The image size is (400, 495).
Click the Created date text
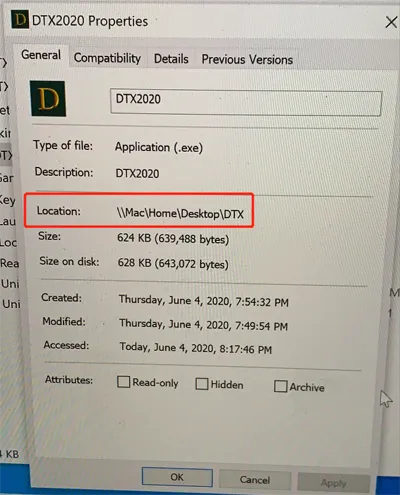204,301
